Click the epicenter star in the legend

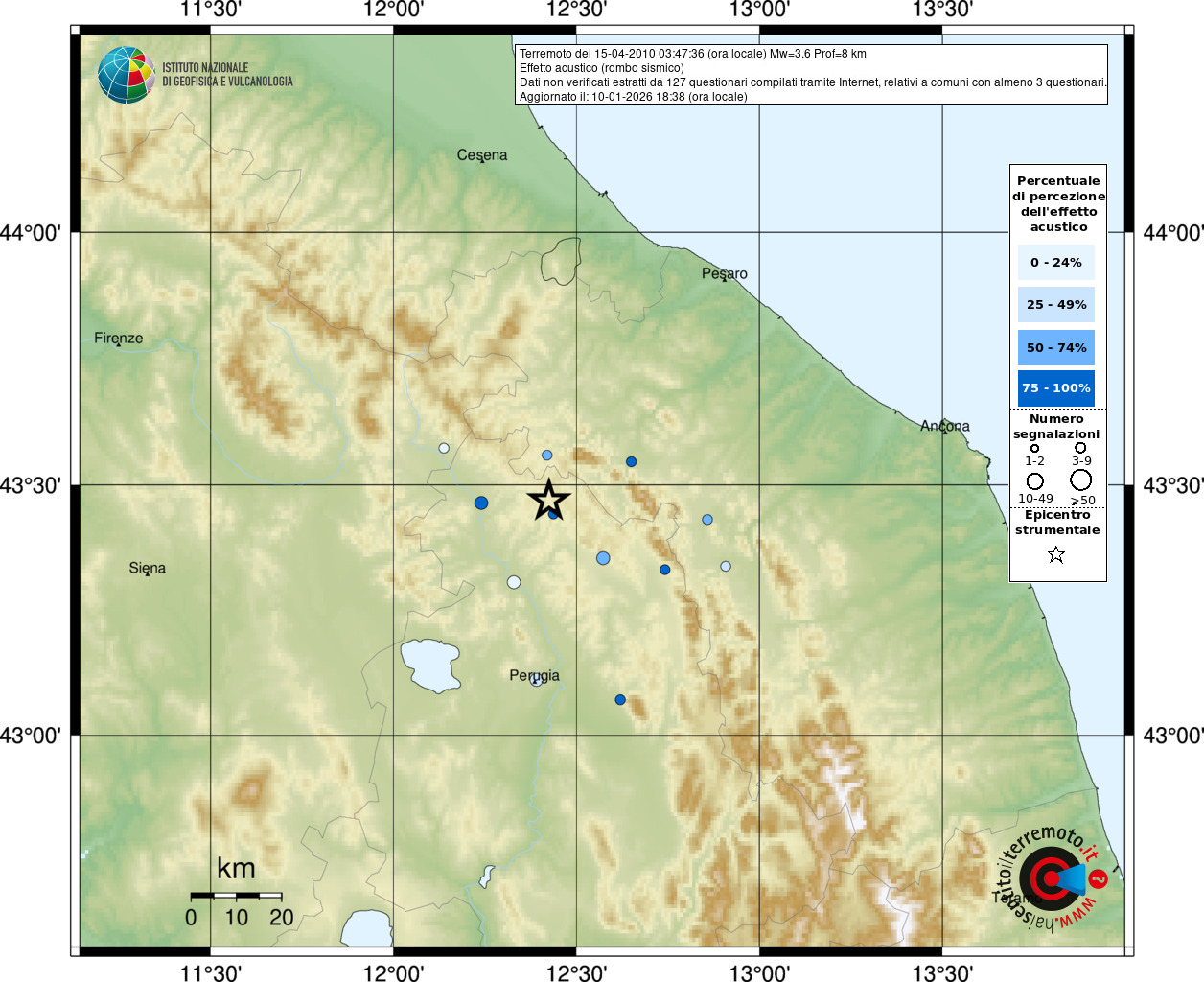[x=1056, y=554]
